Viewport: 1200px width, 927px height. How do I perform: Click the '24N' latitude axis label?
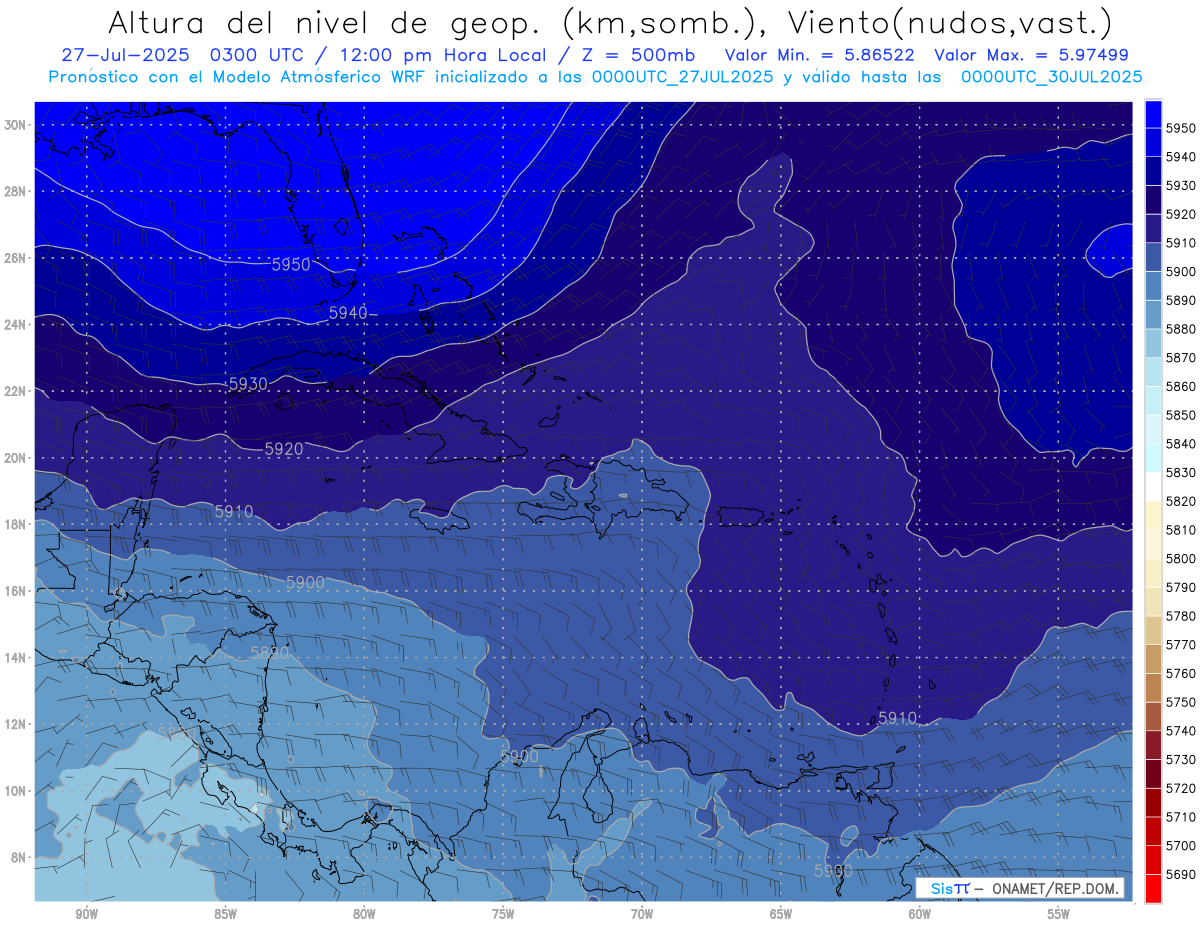pos(14,324)
